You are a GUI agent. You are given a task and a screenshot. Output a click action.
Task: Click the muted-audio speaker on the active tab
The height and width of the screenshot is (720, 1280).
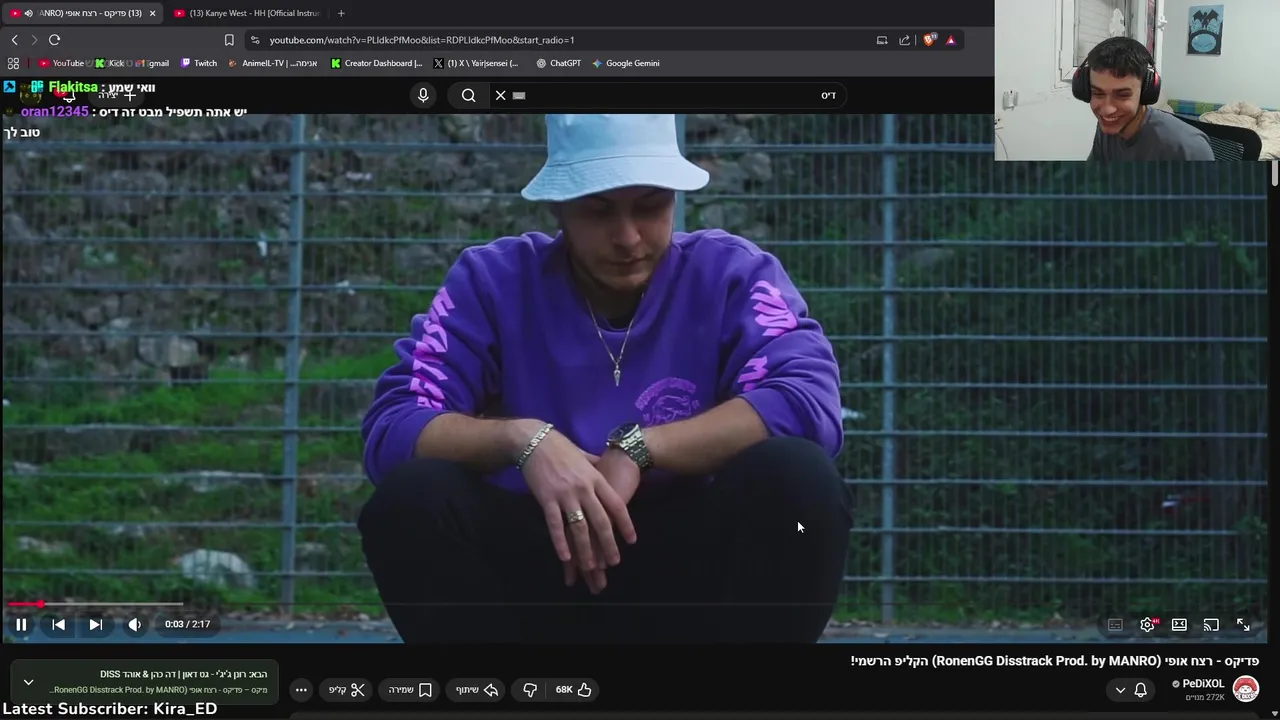[x=28, y=13]
